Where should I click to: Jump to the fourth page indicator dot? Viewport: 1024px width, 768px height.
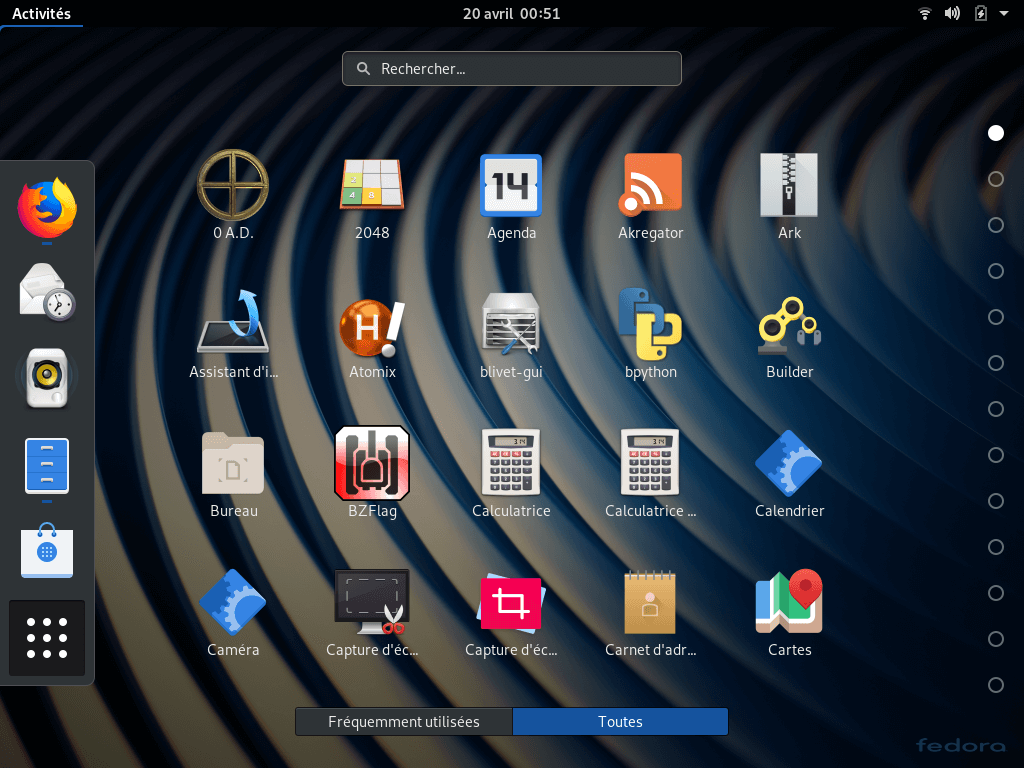click(x=995, y=271)
